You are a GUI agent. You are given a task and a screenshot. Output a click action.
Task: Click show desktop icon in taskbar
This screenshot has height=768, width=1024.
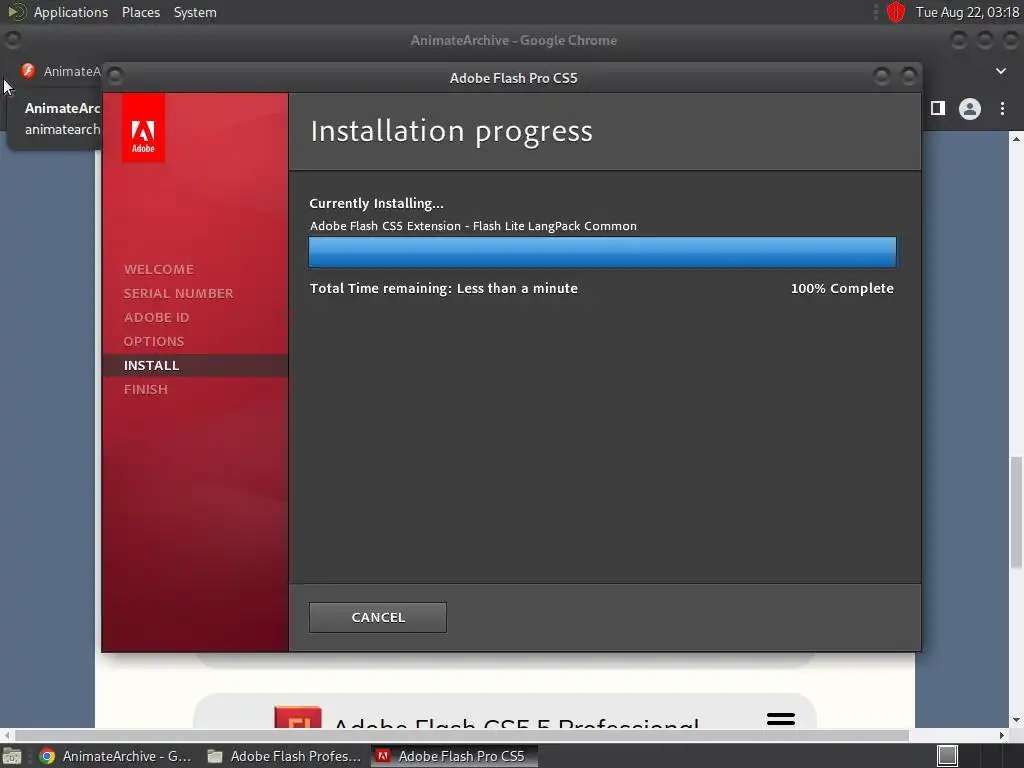11,756
